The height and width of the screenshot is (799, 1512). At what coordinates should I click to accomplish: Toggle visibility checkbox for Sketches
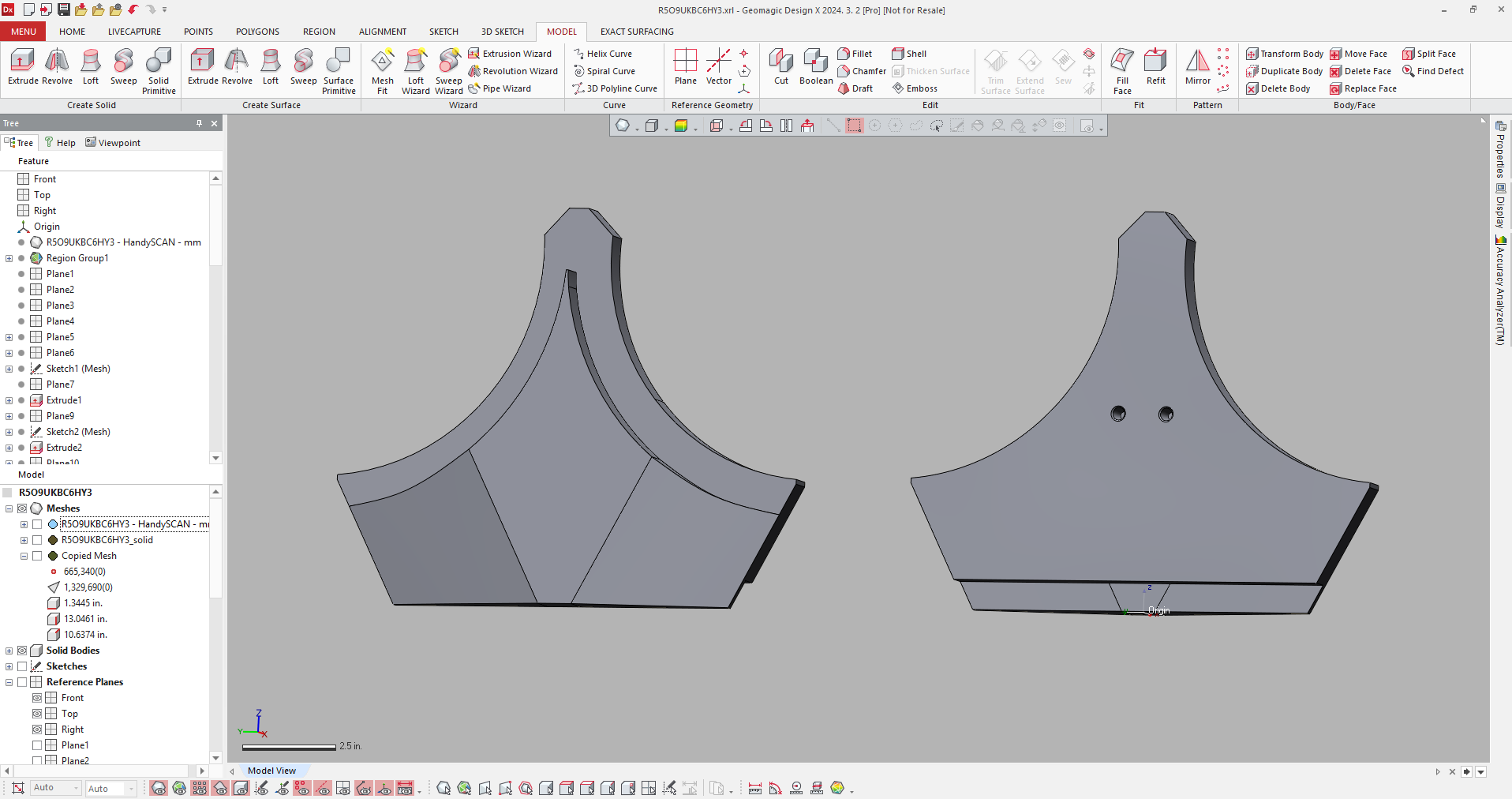(22, 666)
